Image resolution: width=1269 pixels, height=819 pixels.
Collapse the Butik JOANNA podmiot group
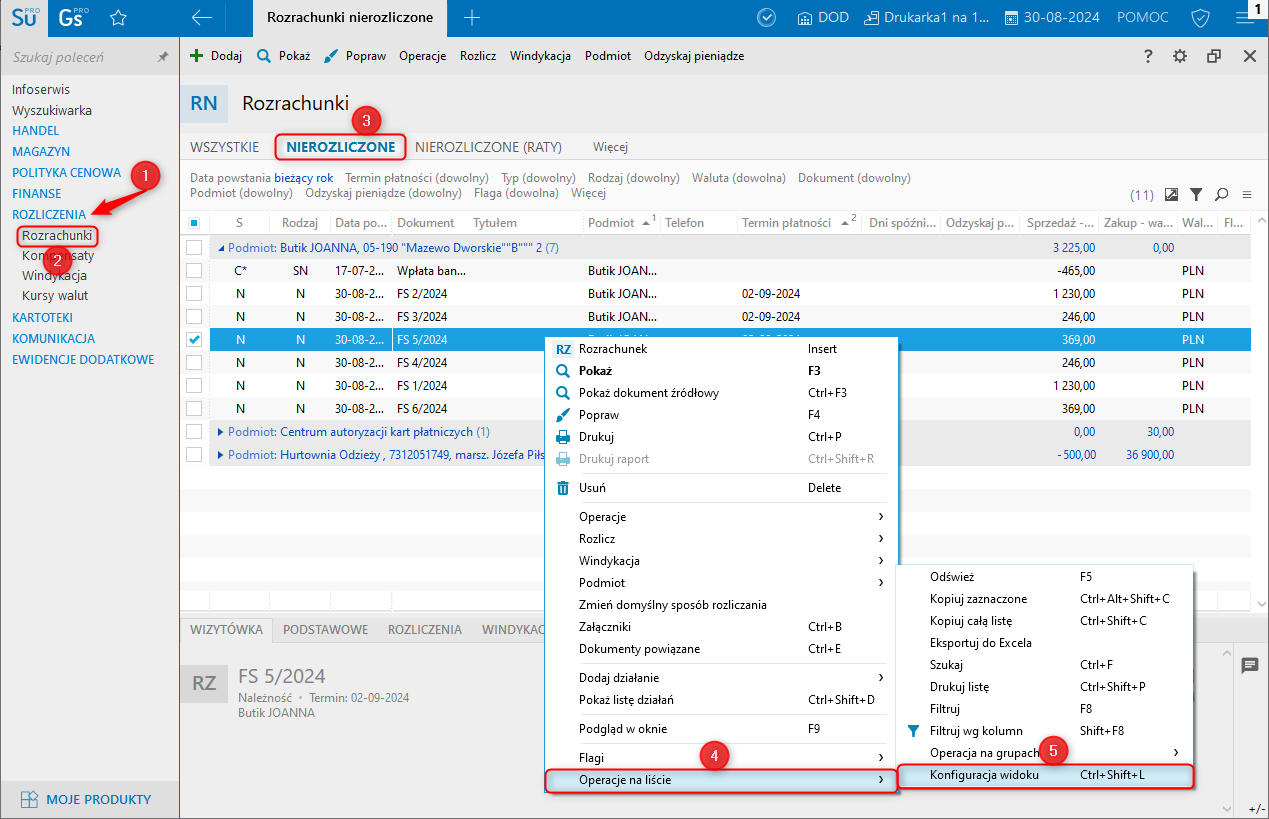(x=221, y=247)
